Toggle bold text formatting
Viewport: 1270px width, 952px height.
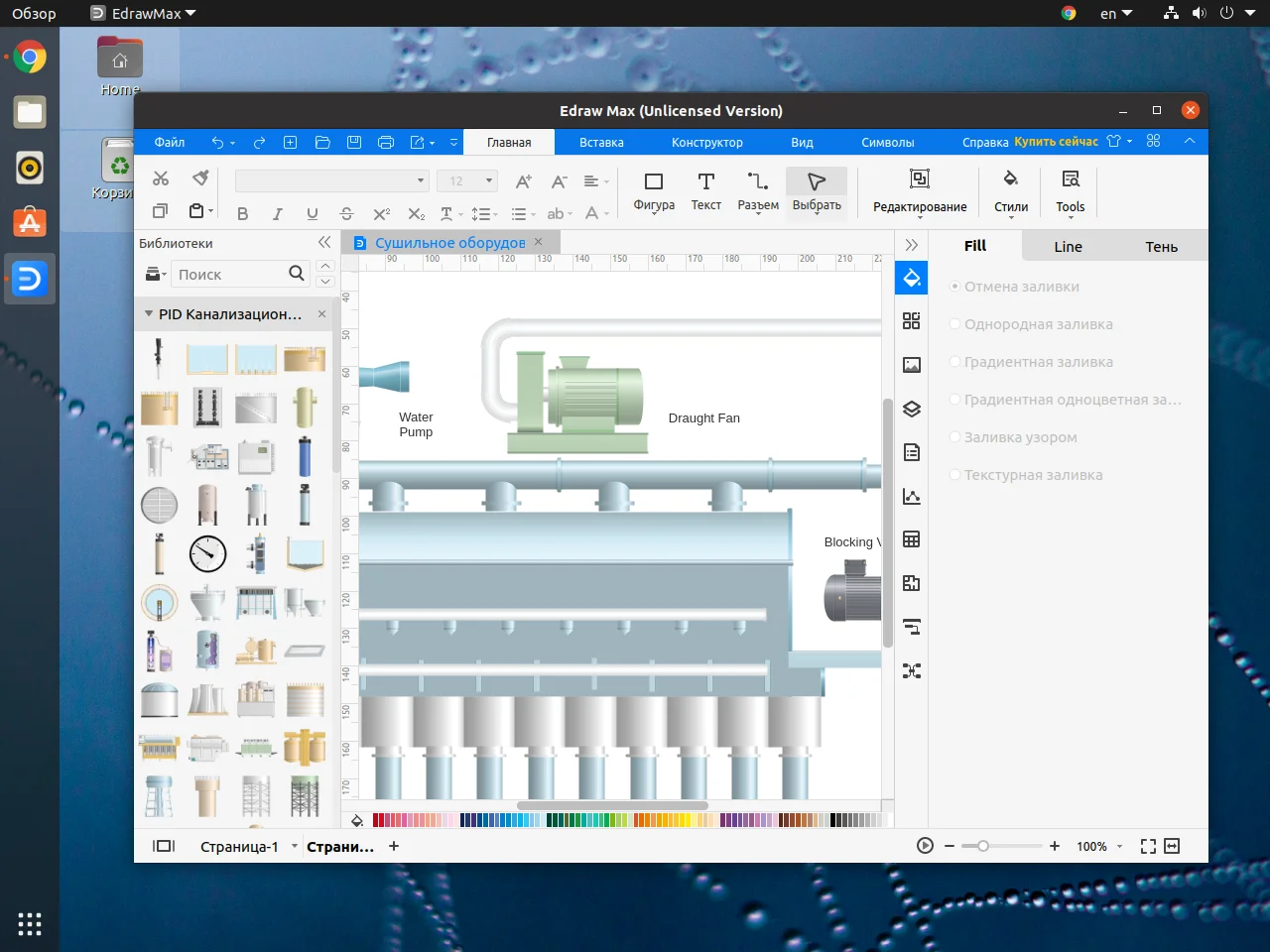(242, 212)
